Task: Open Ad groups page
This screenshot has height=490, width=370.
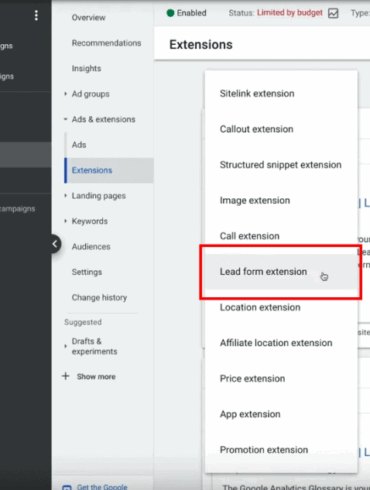Action: coord(91,94)
